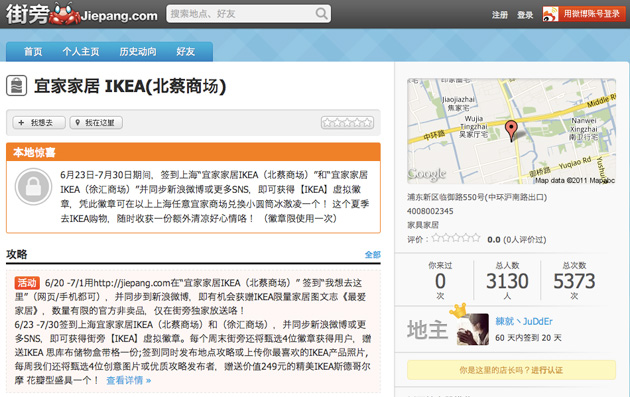Image resolution: width=630 pixels, height=397 pixels.
Task: Click the 注册 link
Action: (500, 15)
